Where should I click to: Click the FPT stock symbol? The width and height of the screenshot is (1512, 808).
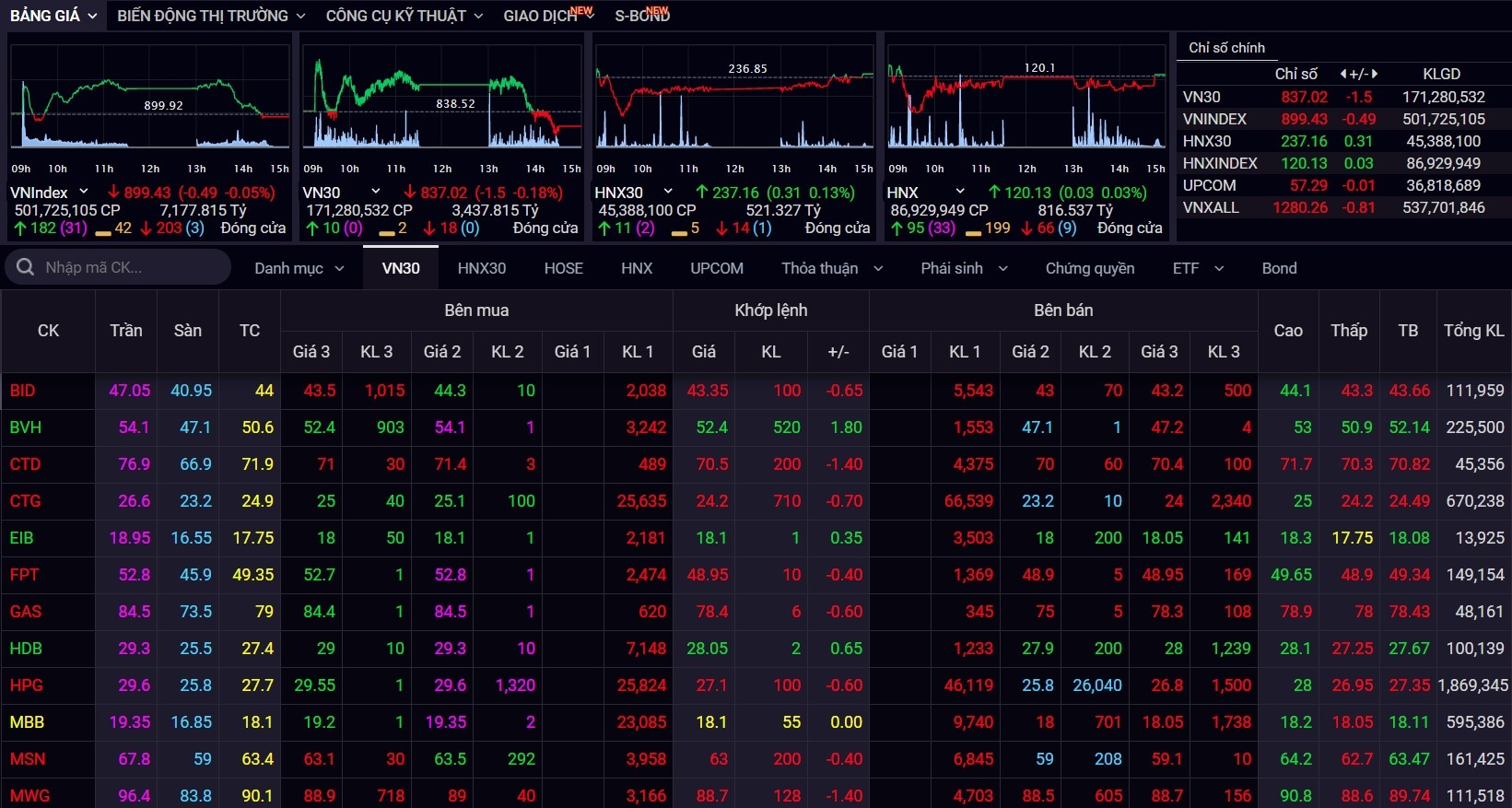click(24, 575)
